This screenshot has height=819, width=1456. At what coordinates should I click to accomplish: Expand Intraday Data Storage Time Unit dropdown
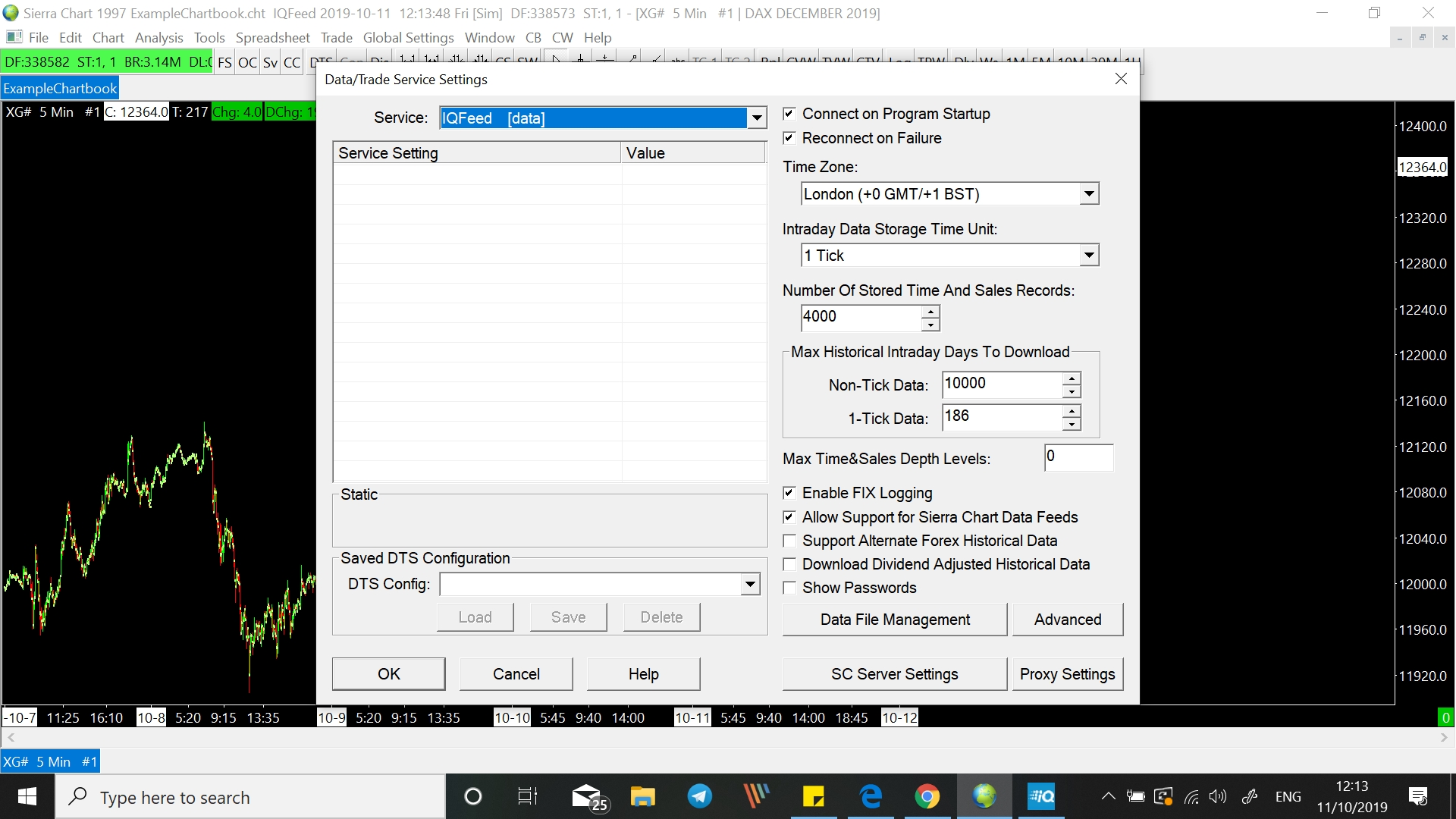[x=1089, y=256]
